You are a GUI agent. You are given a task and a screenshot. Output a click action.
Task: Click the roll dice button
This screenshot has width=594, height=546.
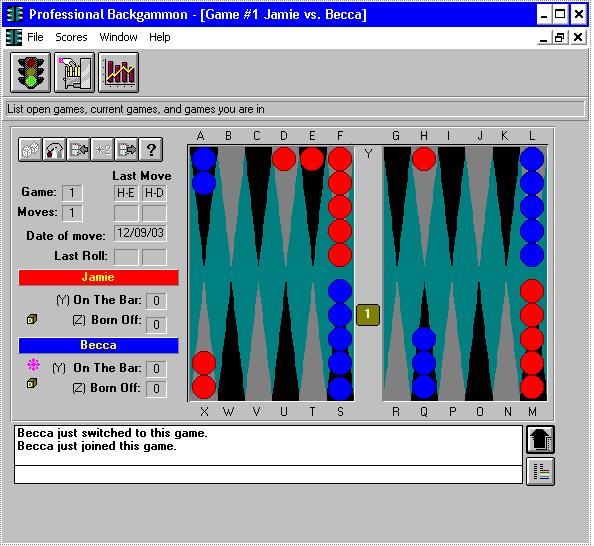click(x=30, y=150)
